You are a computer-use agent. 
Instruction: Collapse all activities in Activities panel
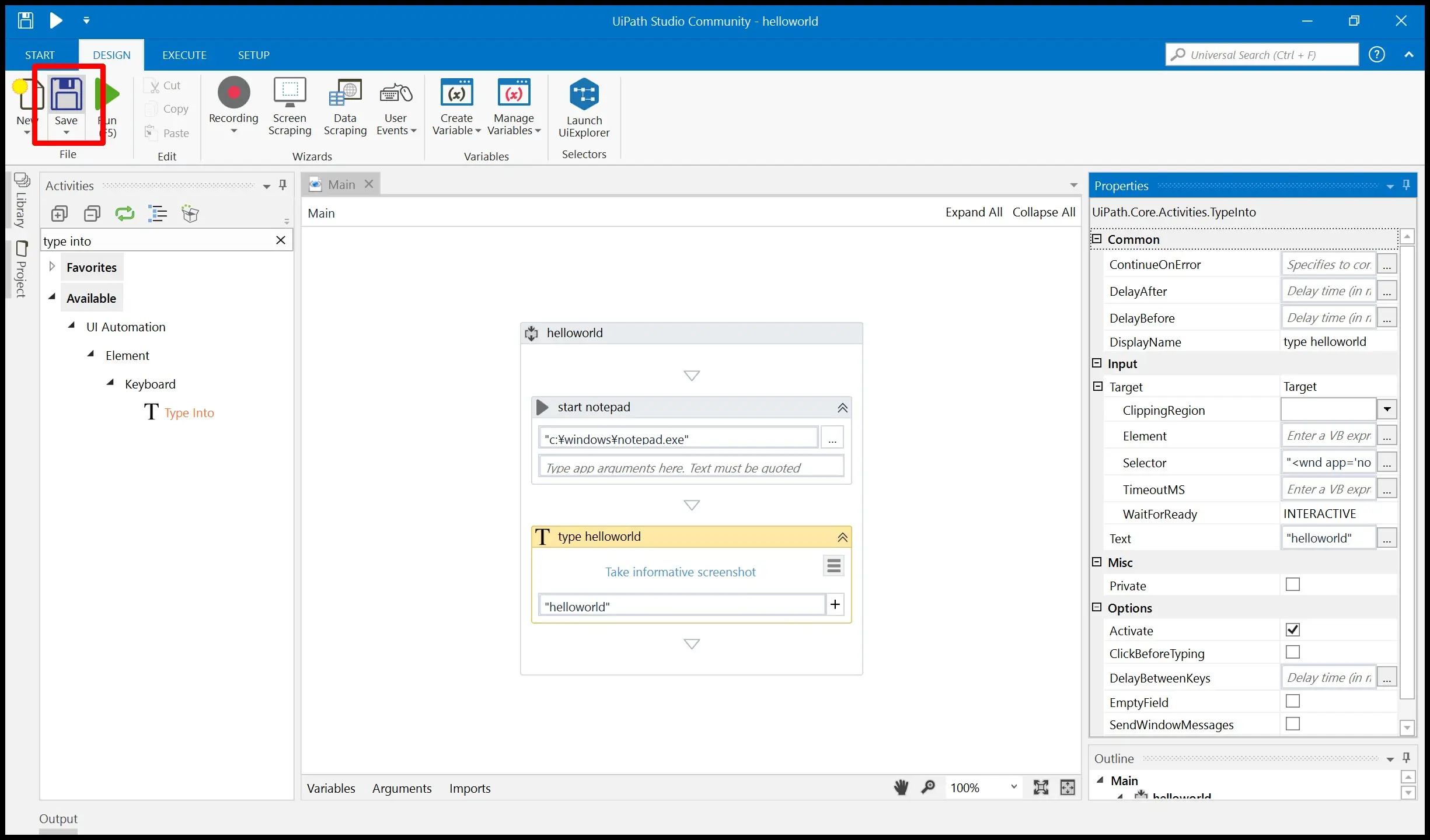click(92, 214)
